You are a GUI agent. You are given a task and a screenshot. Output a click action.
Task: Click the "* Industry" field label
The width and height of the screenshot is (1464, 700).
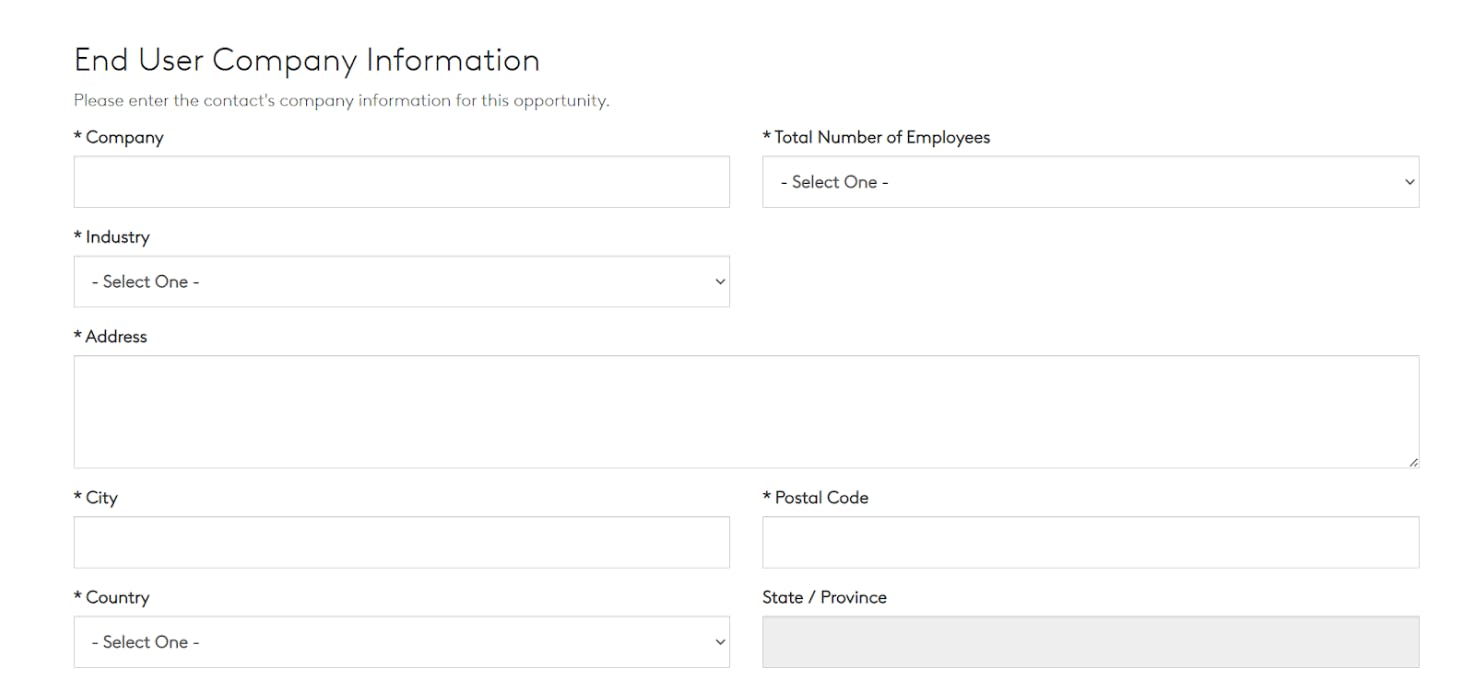pyautogui.click(x=112, y=237)
